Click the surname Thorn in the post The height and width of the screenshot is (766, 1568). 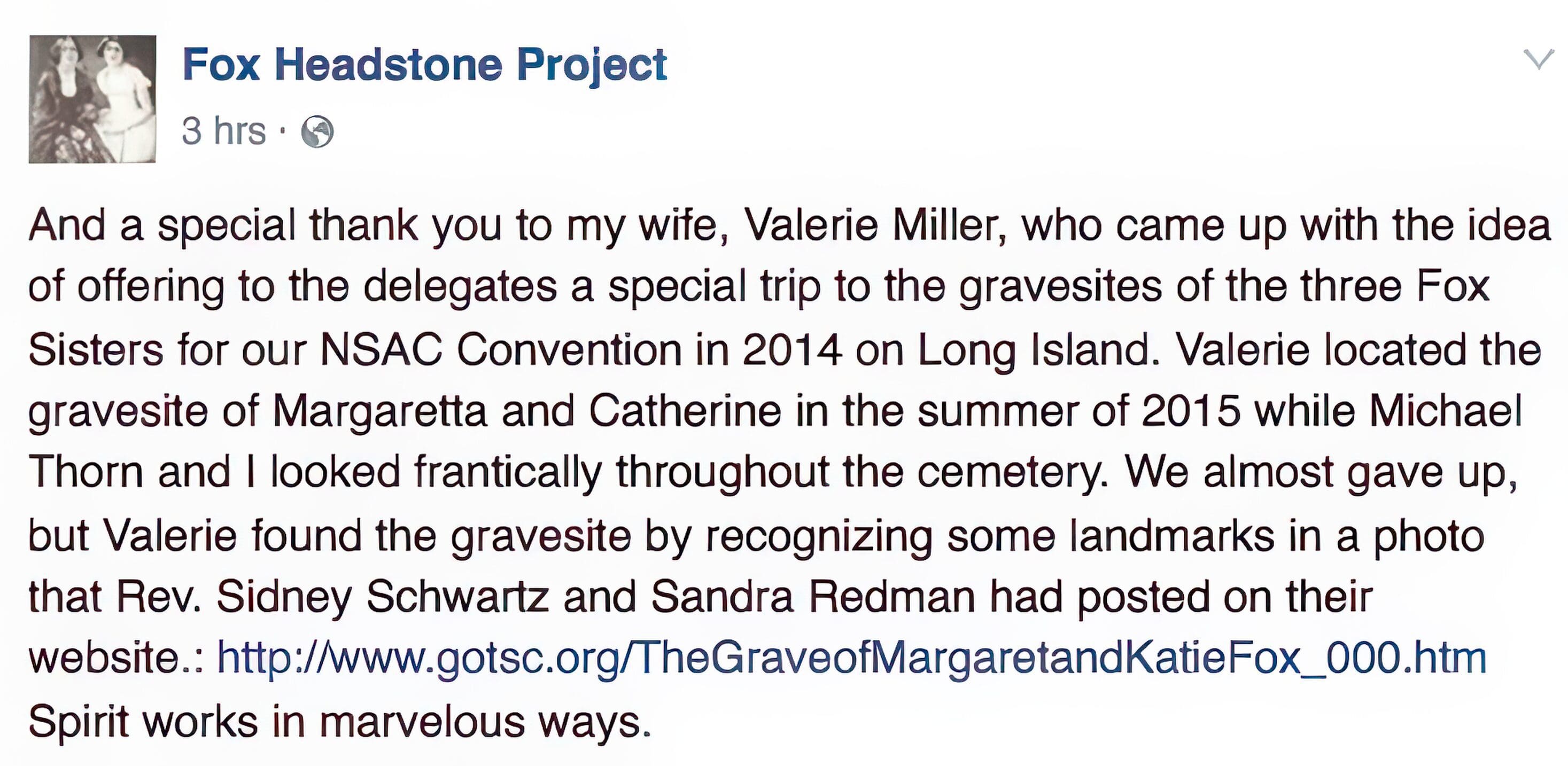[86, 473]
